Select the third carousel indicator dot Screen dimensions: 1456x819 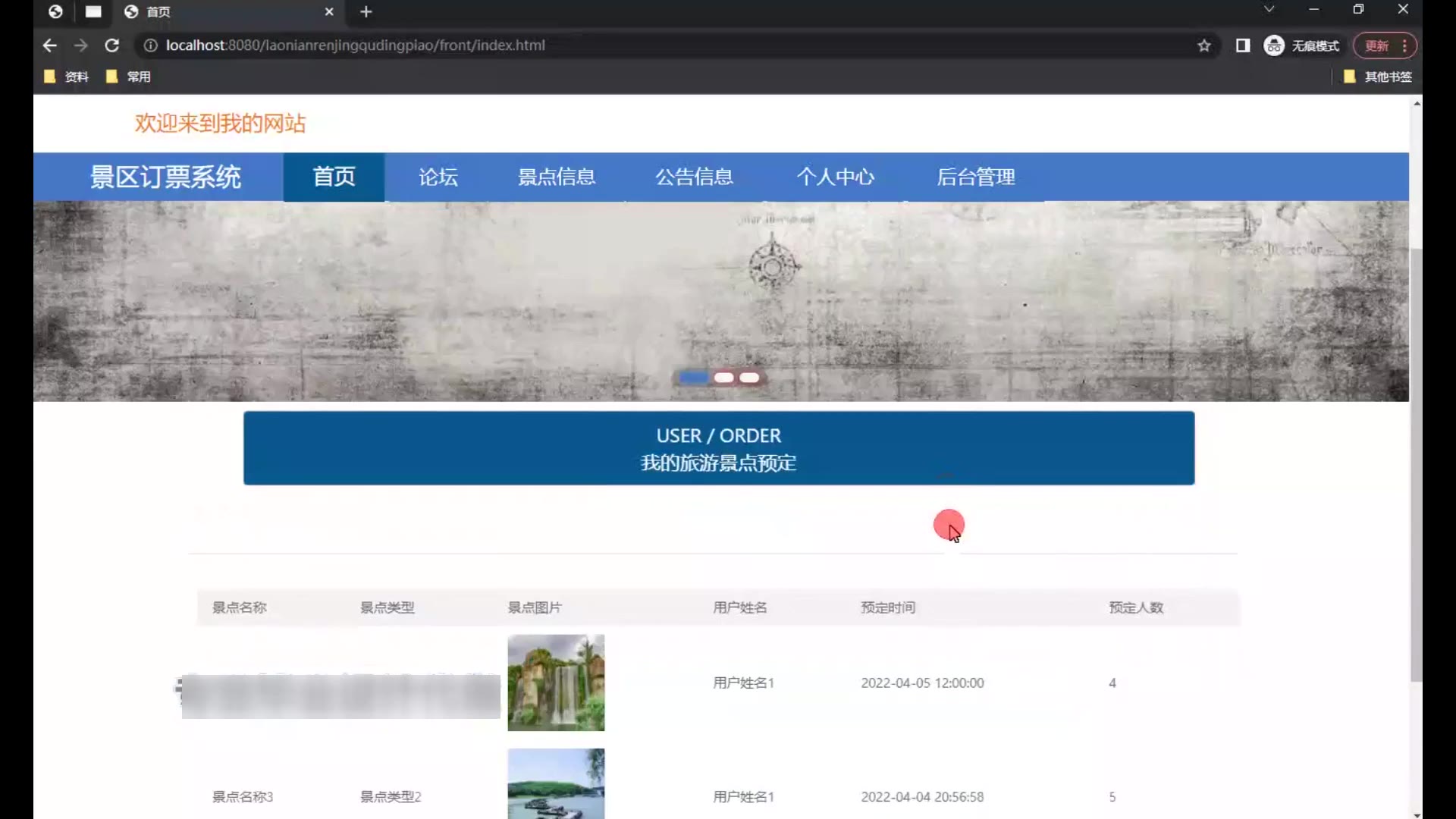749,378
